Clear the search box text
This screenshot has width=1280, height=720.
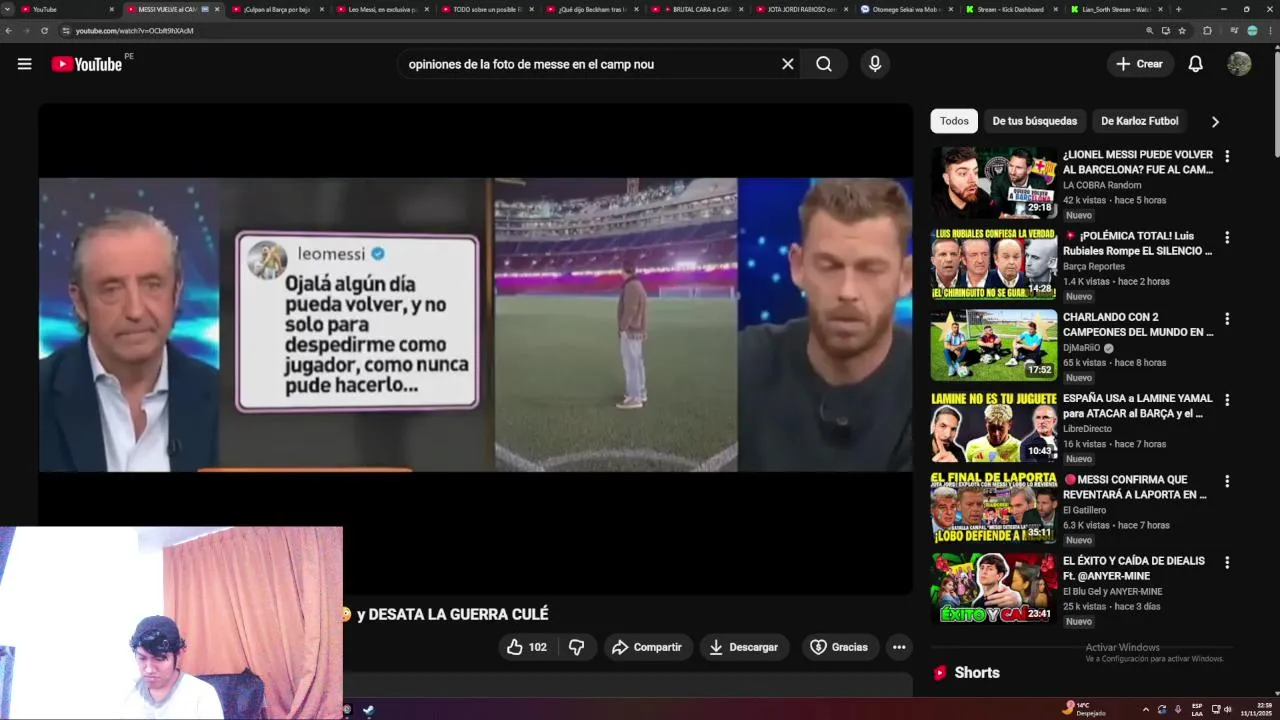click(788, 64)
